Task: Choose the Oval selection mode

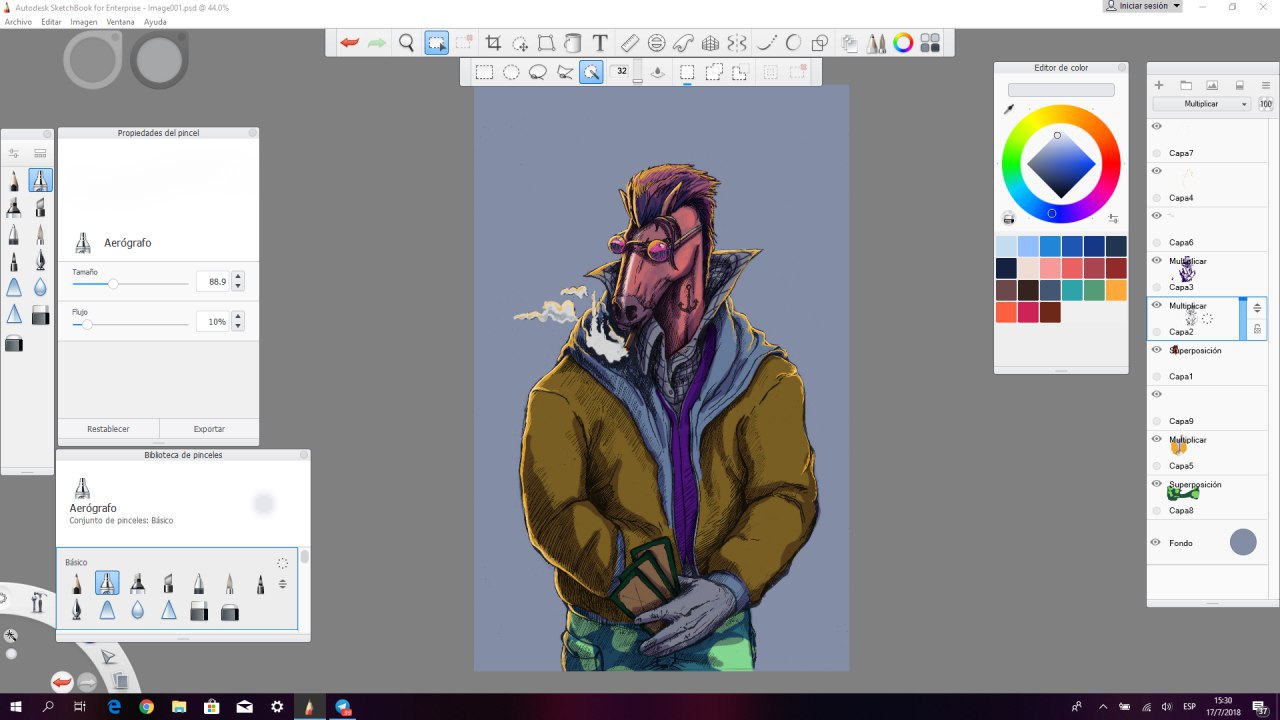Action: click(x=511, y=72)
